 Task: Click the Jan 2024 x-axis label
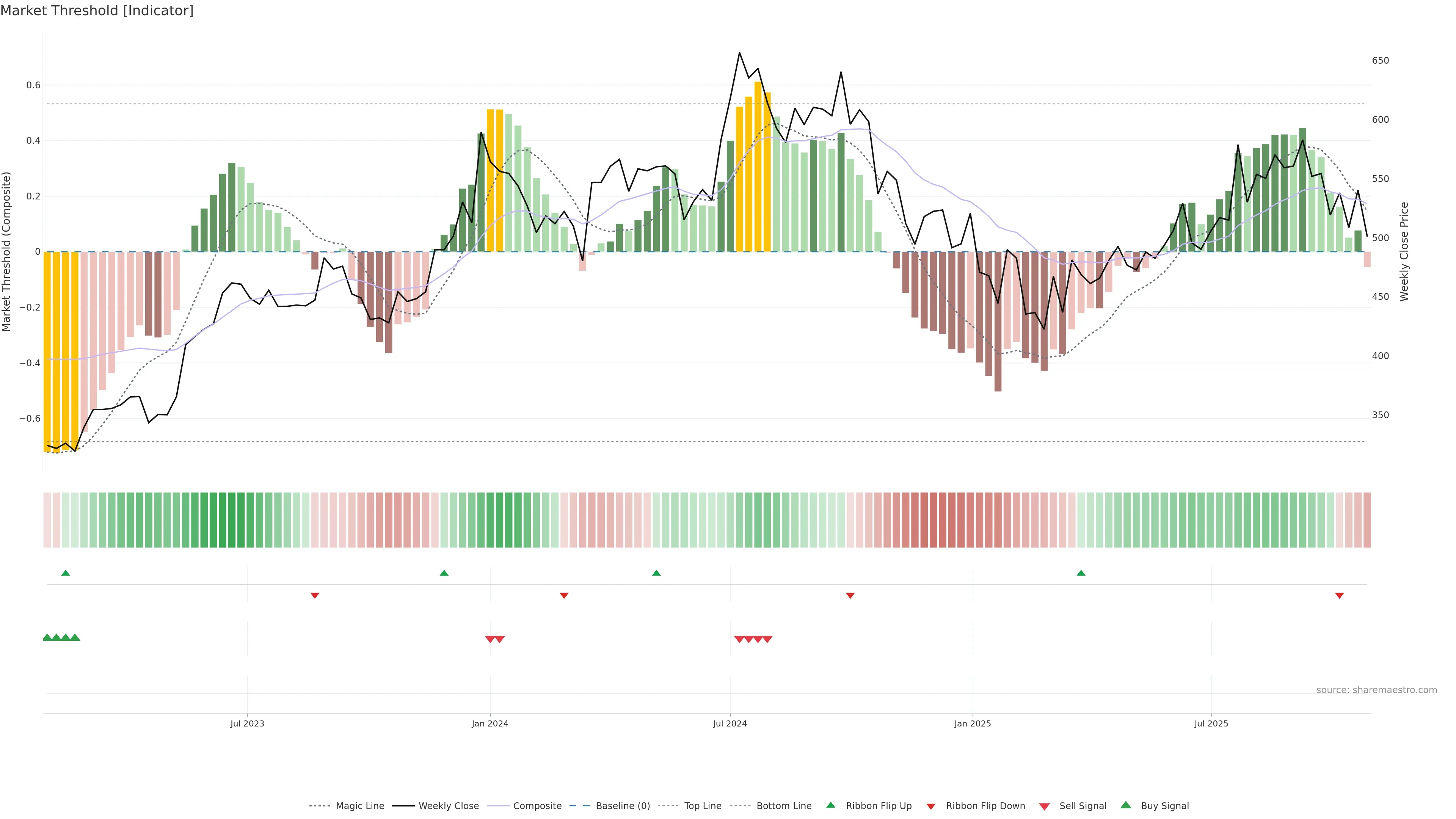click(490, 723)
